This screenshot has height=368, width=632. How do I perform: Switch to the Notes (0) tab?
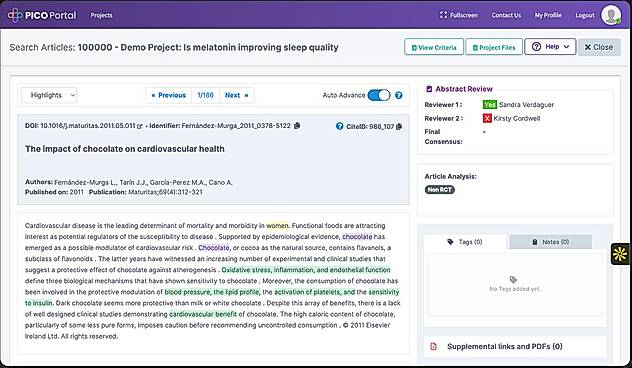[x=551, y=242]
